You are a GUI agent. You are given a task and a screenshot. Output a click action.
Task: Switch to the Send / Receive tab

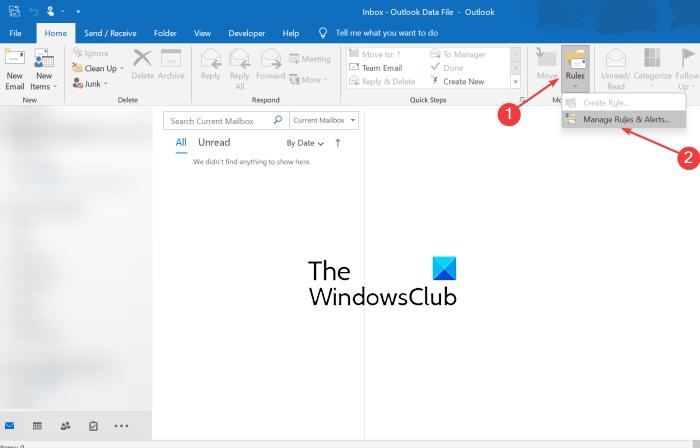112,33
